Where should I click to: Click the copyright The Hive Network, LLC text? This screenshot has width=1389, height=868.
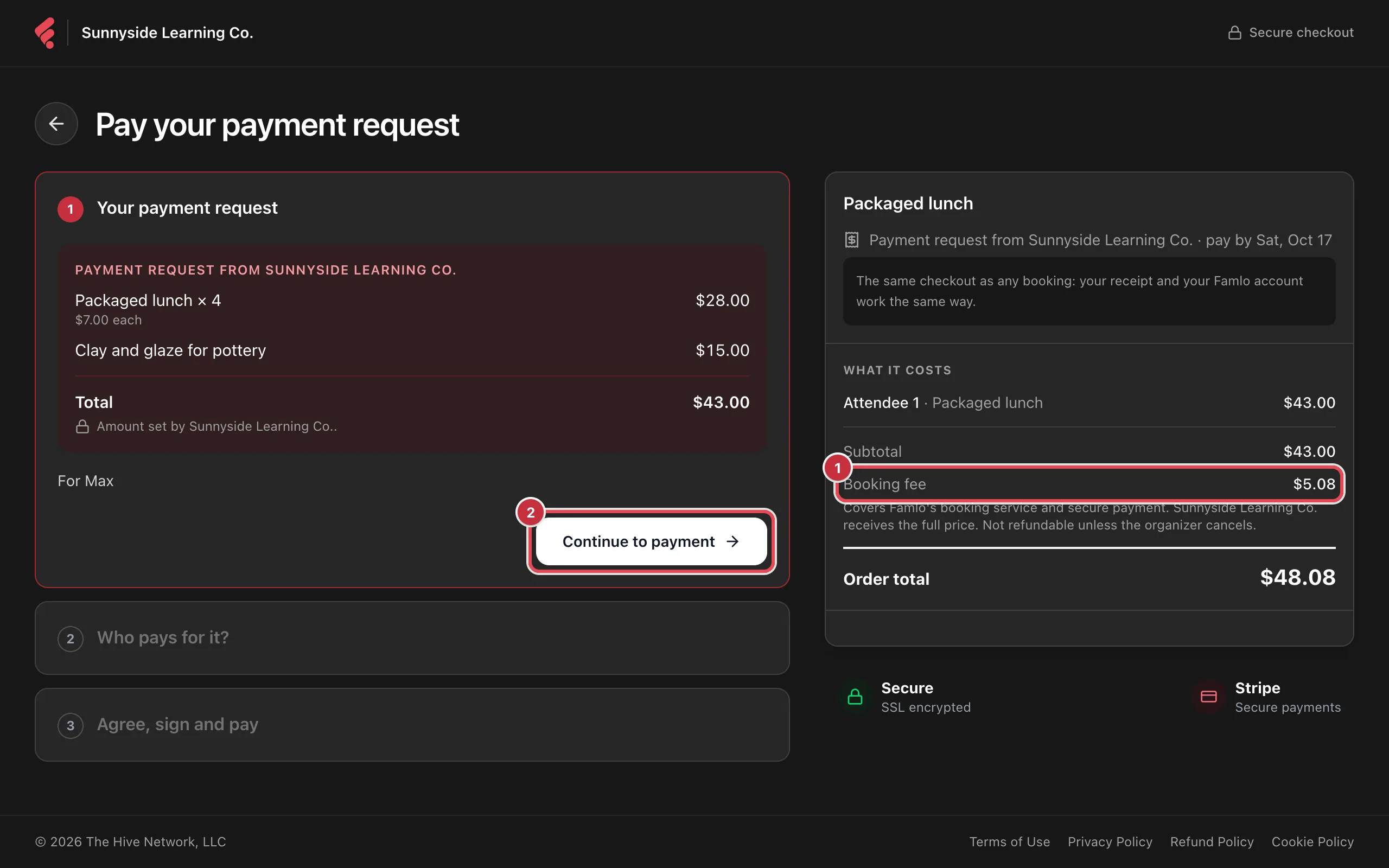tap(131, 841)
